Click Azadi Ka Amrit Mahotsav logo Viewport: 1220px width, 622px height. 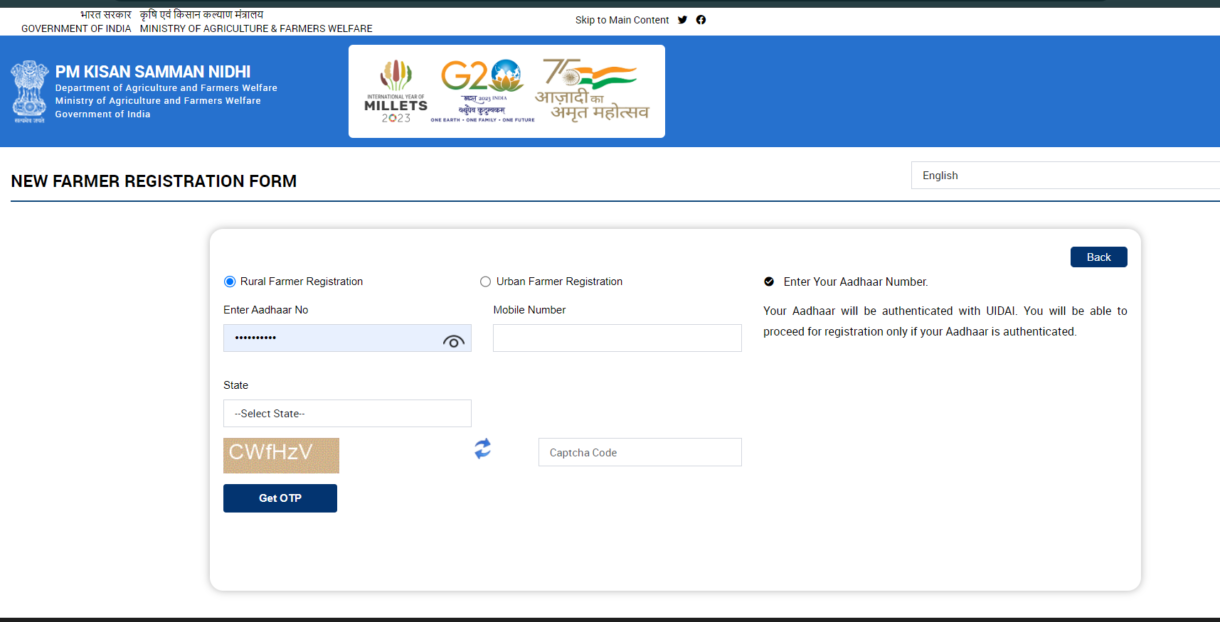[x=592, y=89]
